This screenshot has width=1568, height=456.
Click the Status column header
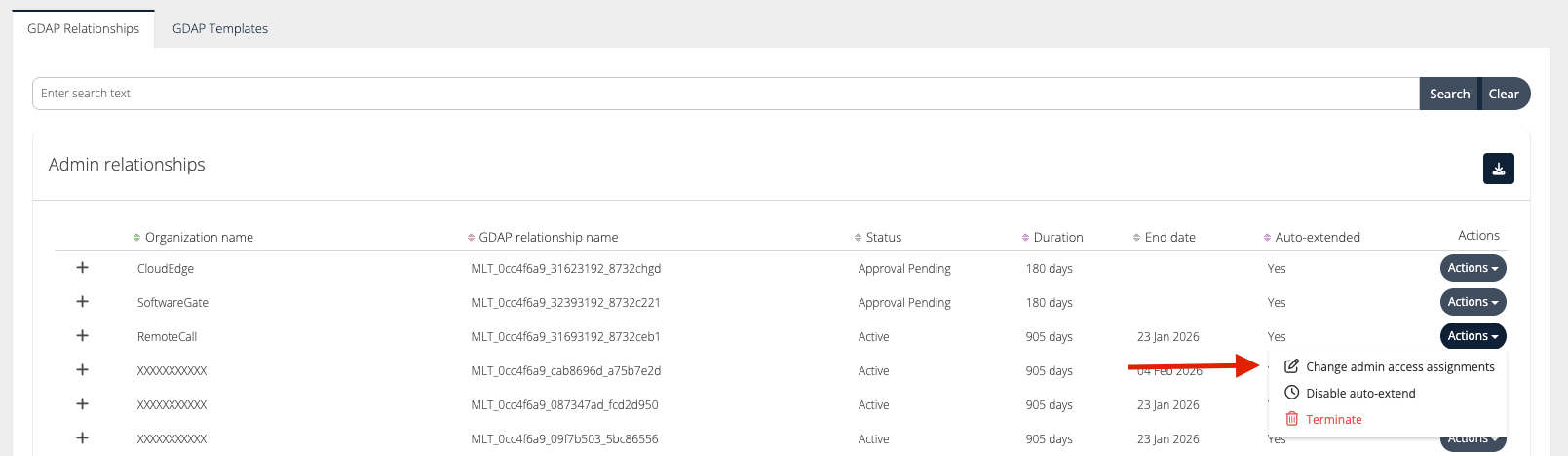(884, 238)
